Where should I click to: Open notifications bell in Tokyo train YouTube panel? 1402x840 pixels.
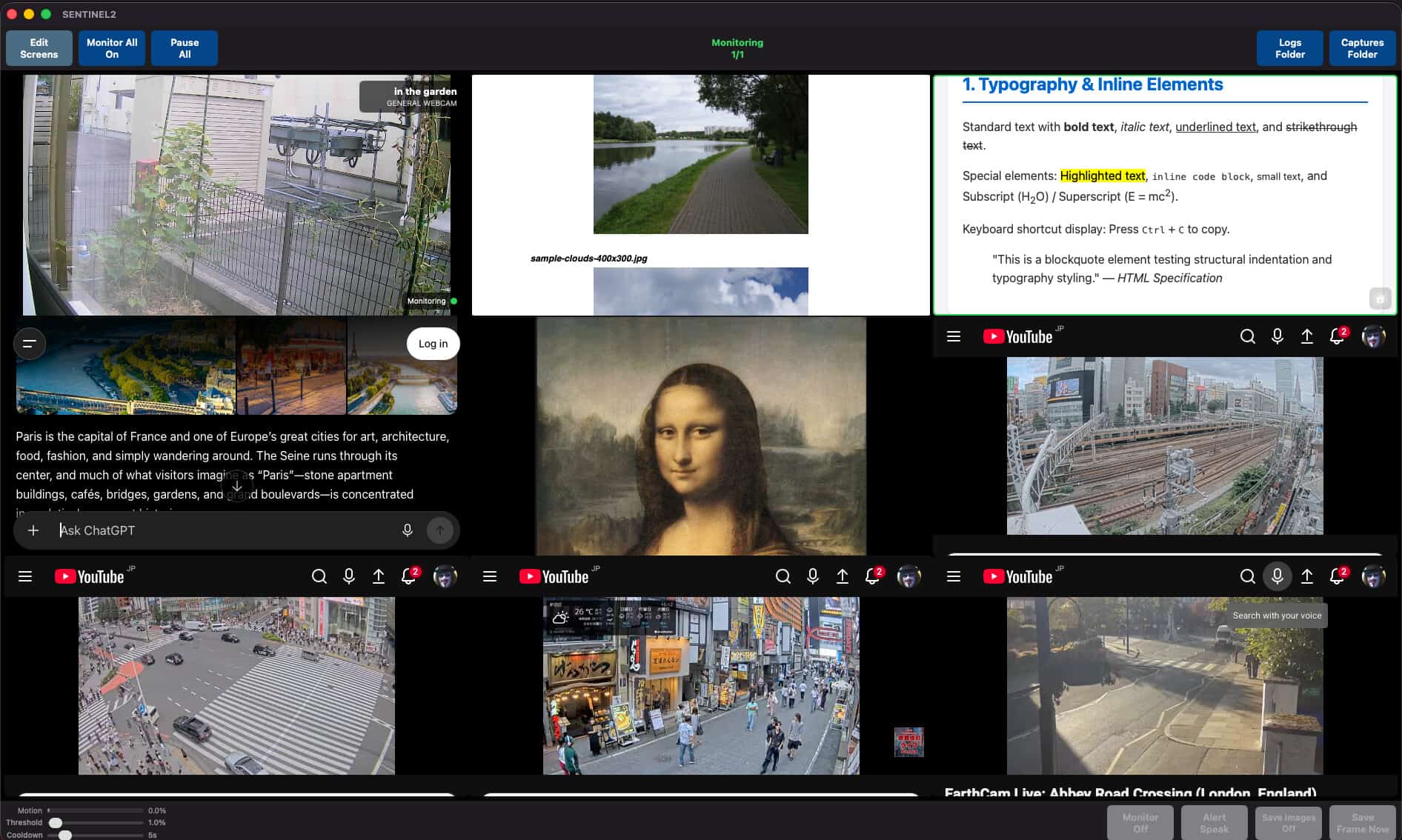tap(1337, 336)
